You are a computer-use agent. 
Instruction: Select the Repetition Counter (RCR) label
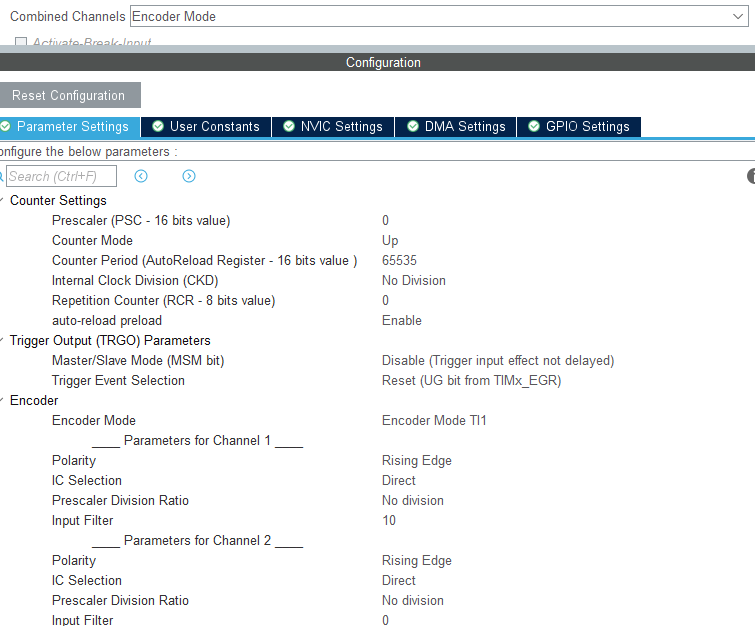click(x=164, y=300)
